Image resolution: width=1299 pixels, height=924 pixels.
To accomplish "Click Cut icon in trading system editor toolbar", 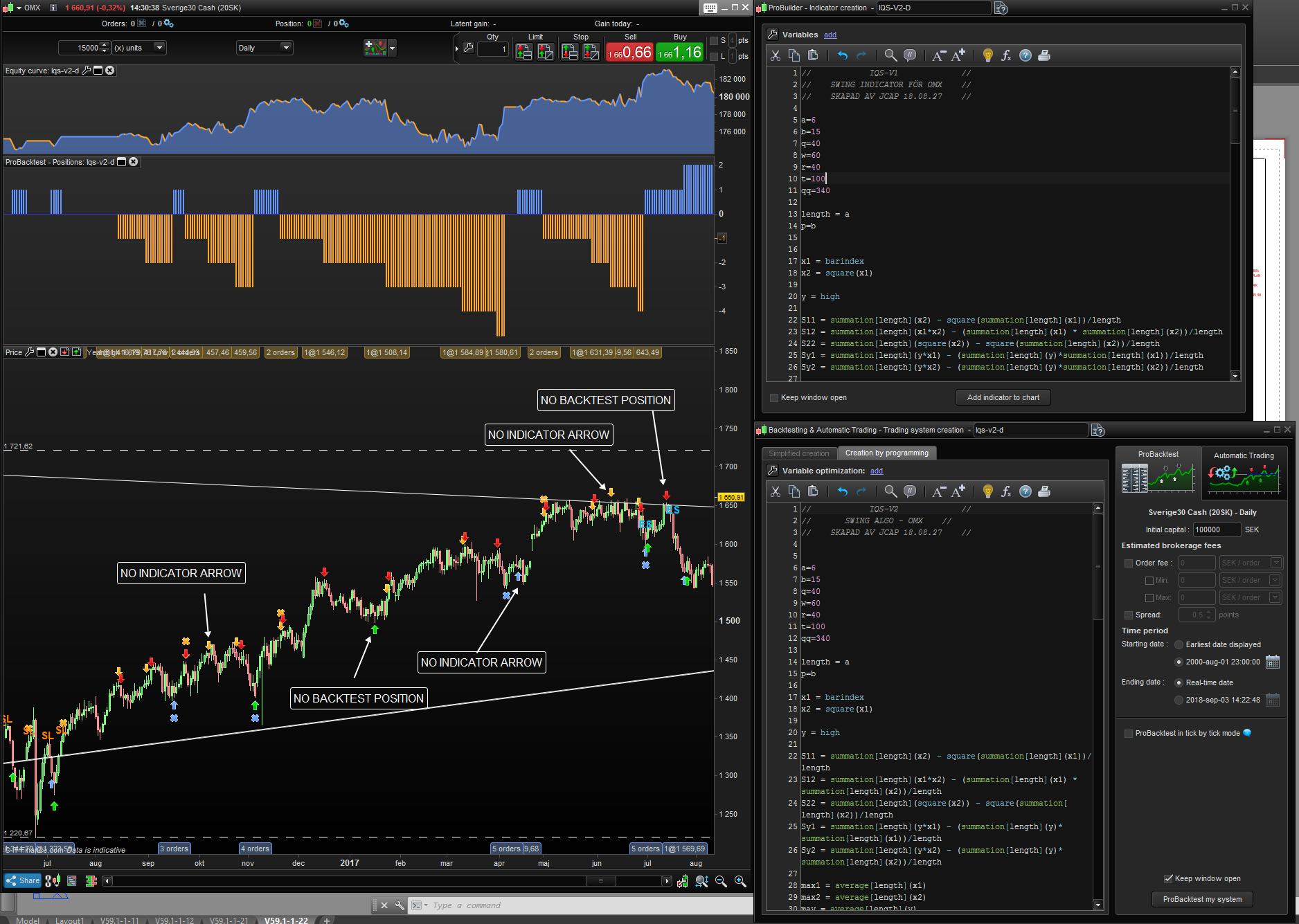I will click(776, 491).
